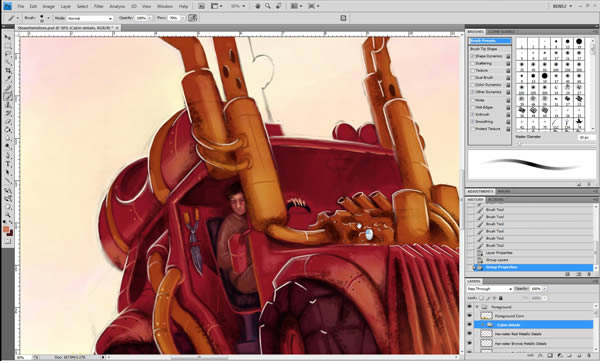Screen dimensions: 600x361
Task: Open the File menu
Action: click(x=21, y=7)
